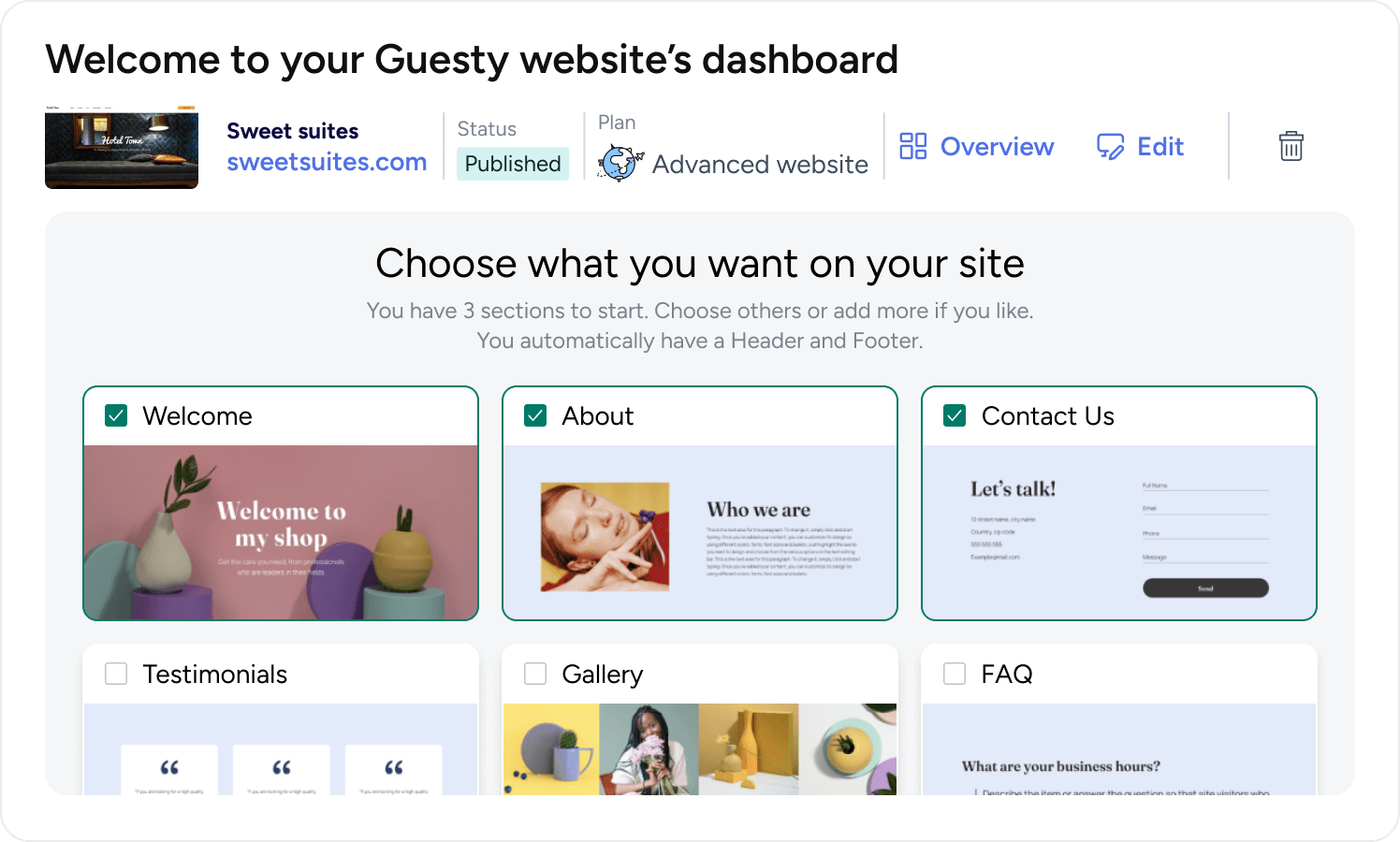
Task: Click the Overview grid icon
Action: (912, 147)
